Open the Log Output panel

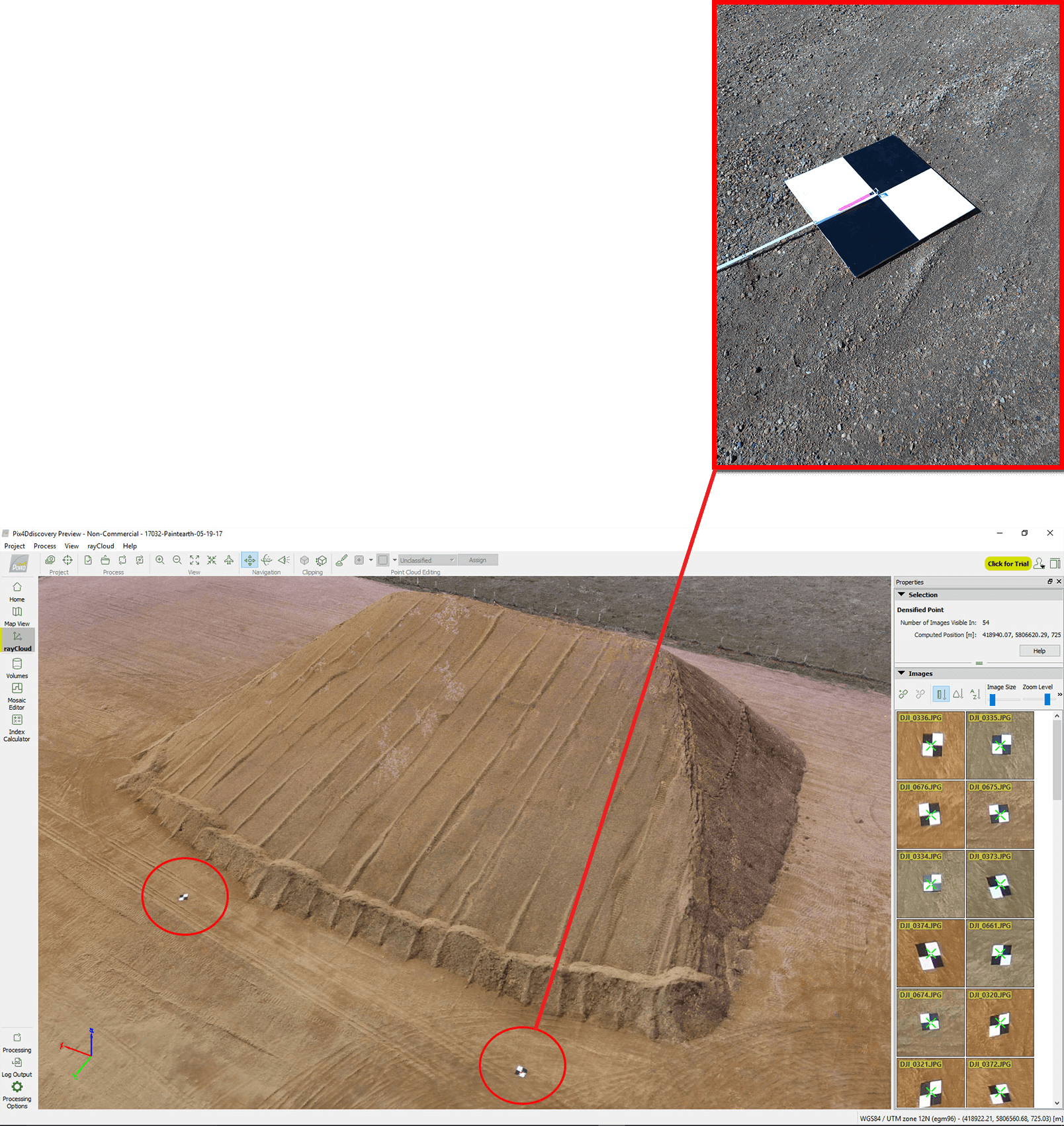(17, 1066)
